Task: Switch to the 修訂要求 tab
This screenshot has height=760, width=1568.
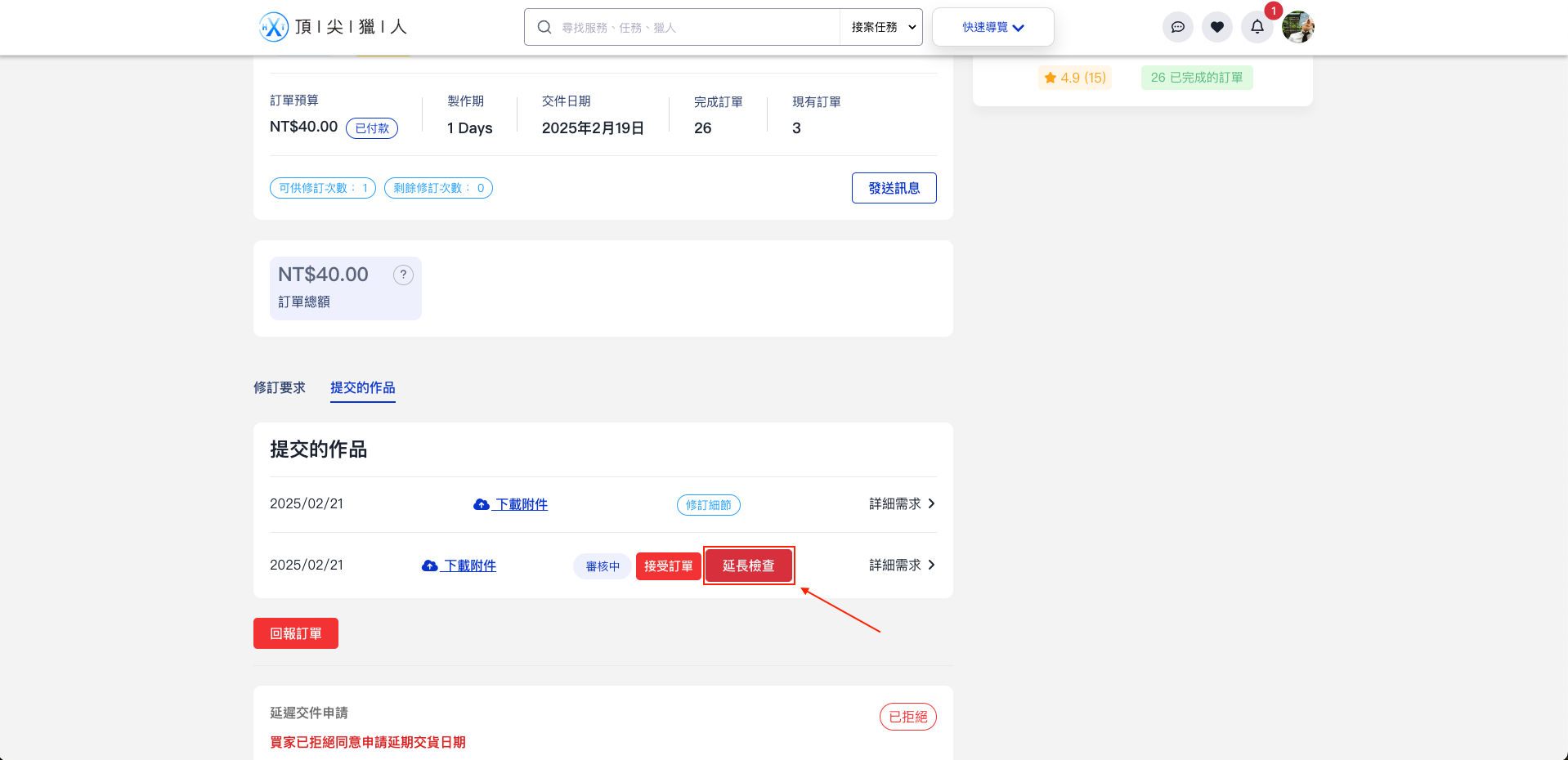Action: click(x=280, y=387)
